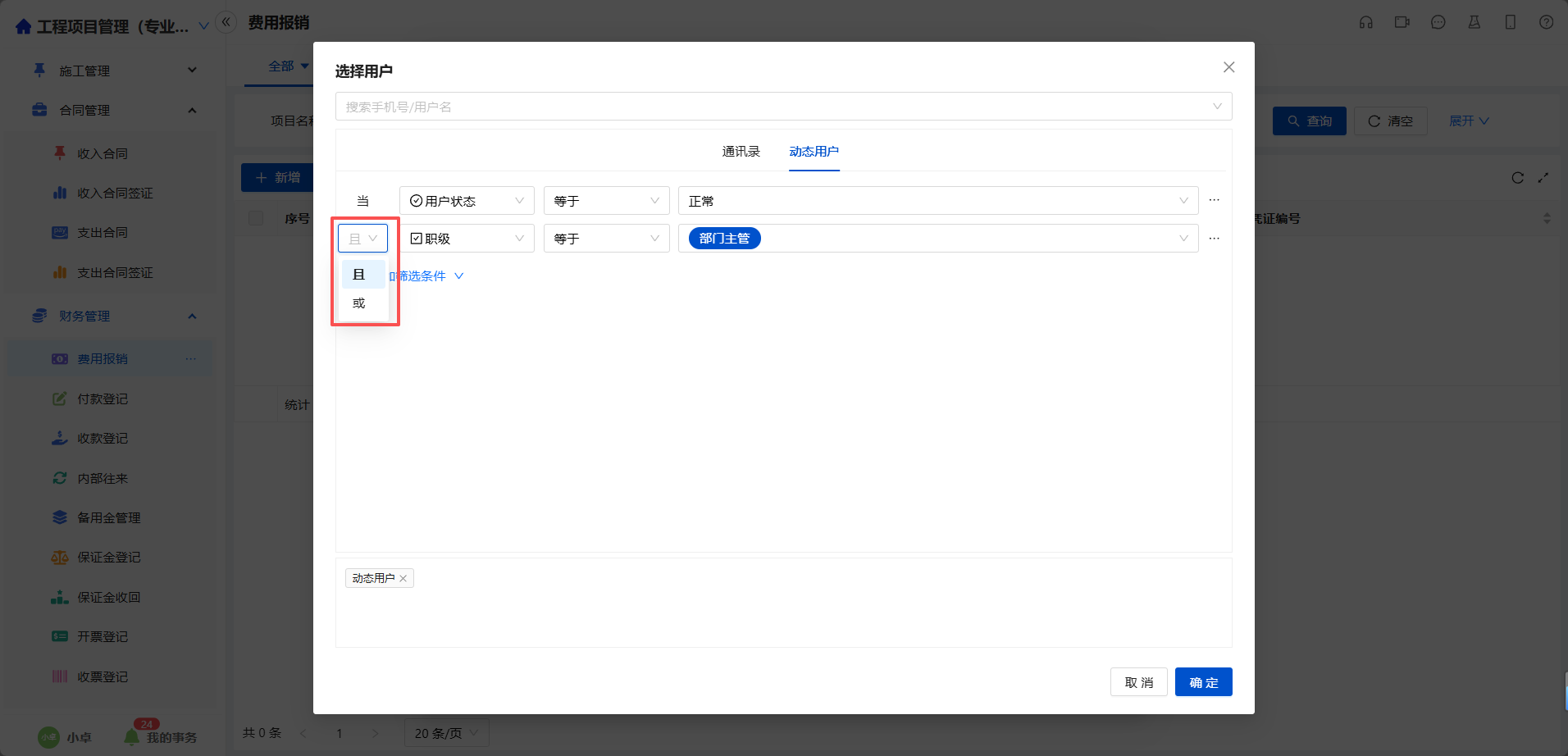Remove the 动态用户 tag
1568x756 pixels.
pyautogui.click(x=403, y=579)
